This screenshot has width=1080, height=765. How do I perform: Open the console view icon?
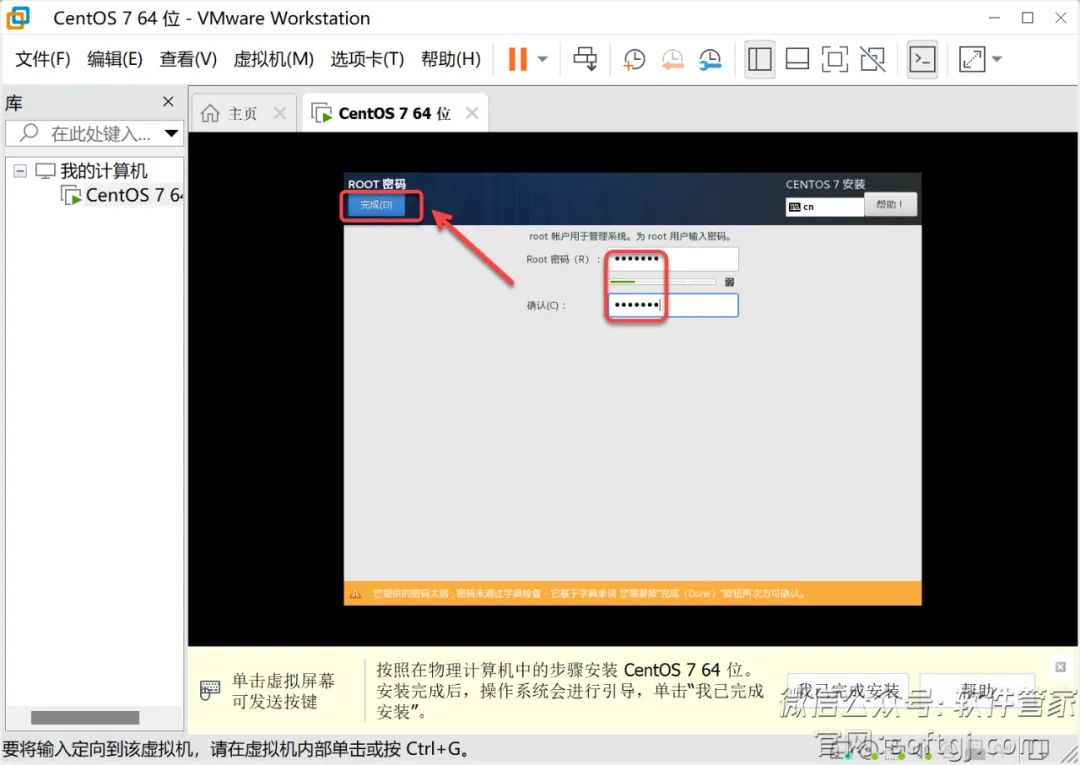click(922, 59)
